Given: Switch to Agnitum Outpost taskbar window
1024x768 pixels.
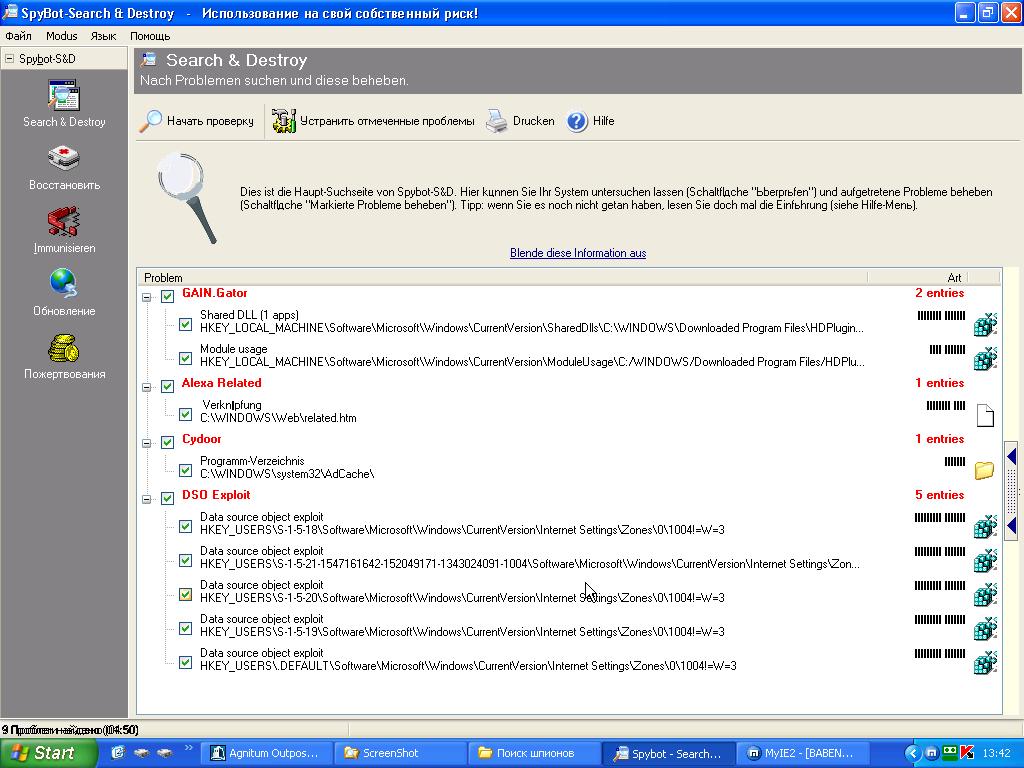Looking at the screenshot, I should click(265, 753).
